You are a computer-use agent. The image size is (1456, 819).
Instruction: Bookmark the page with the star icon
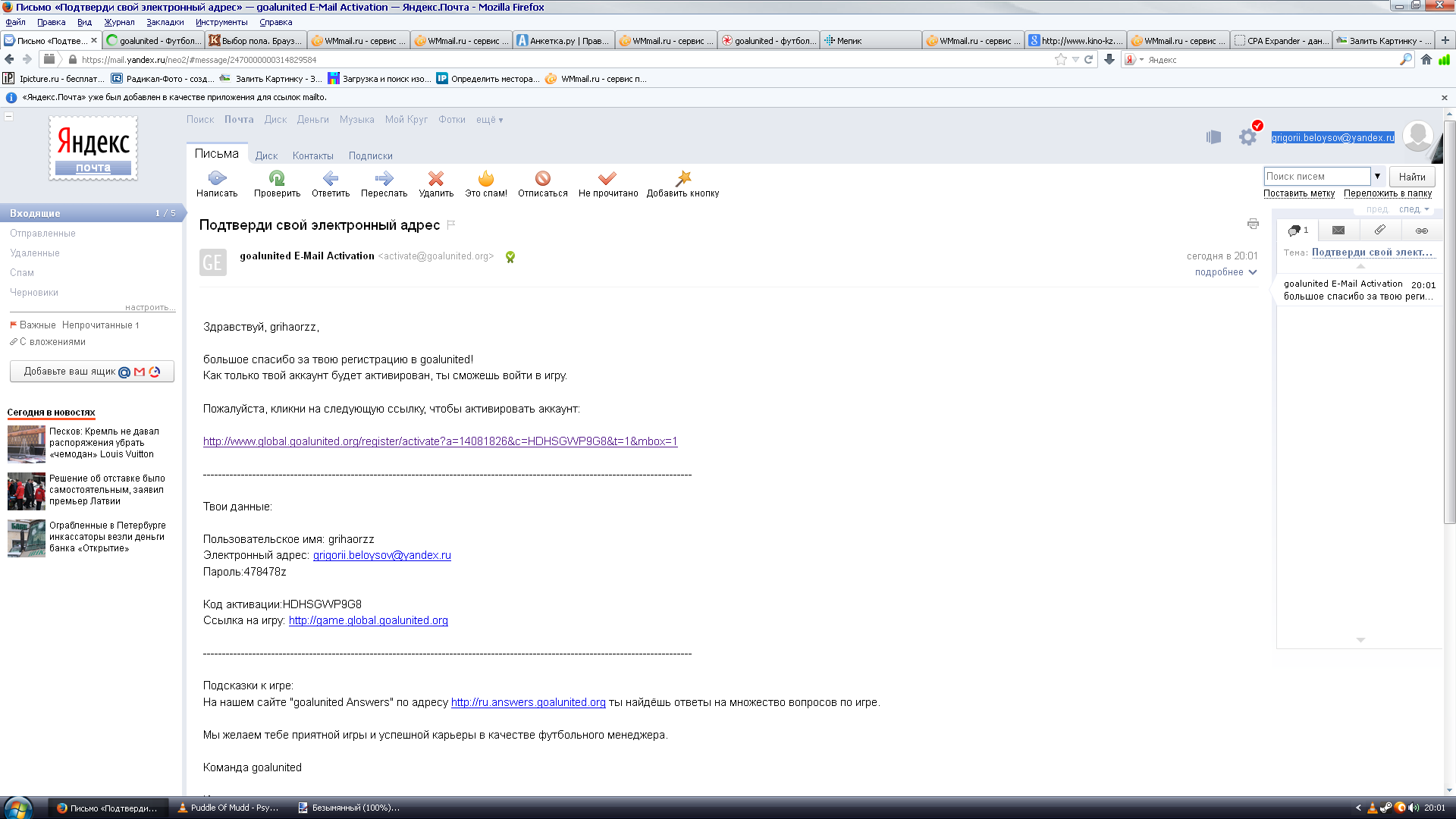(1060, 59)
